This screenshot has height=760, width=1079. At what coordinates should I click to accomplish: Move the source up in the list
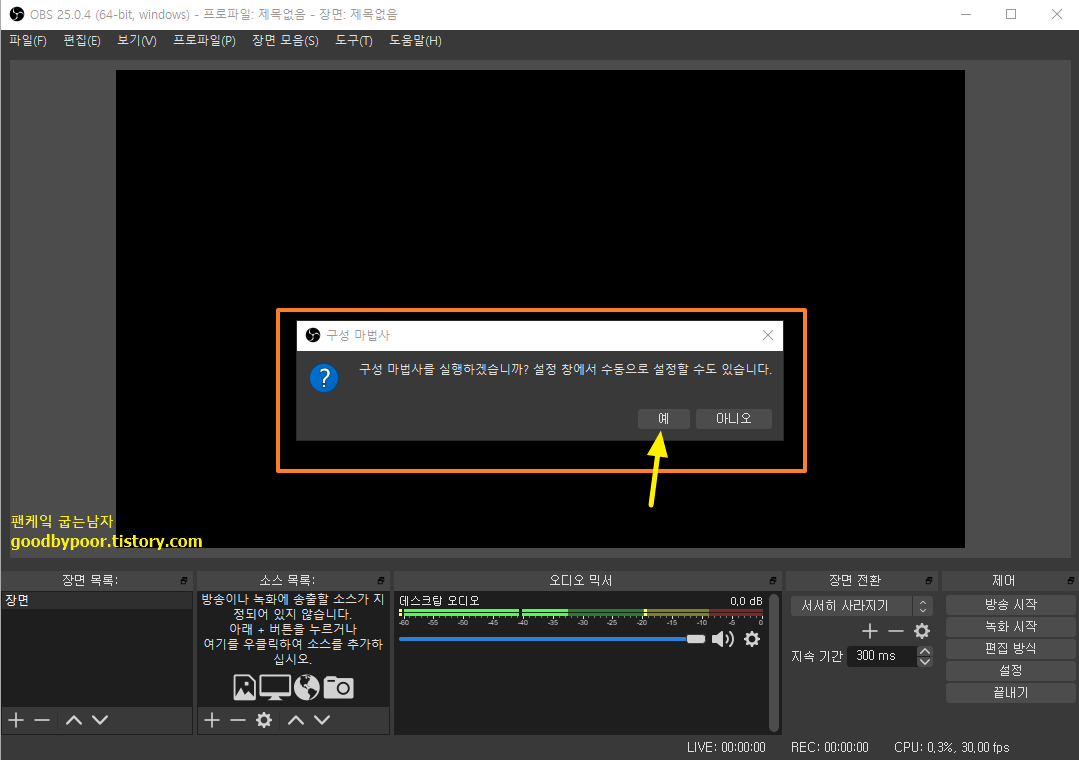click(x=296, y=720)
